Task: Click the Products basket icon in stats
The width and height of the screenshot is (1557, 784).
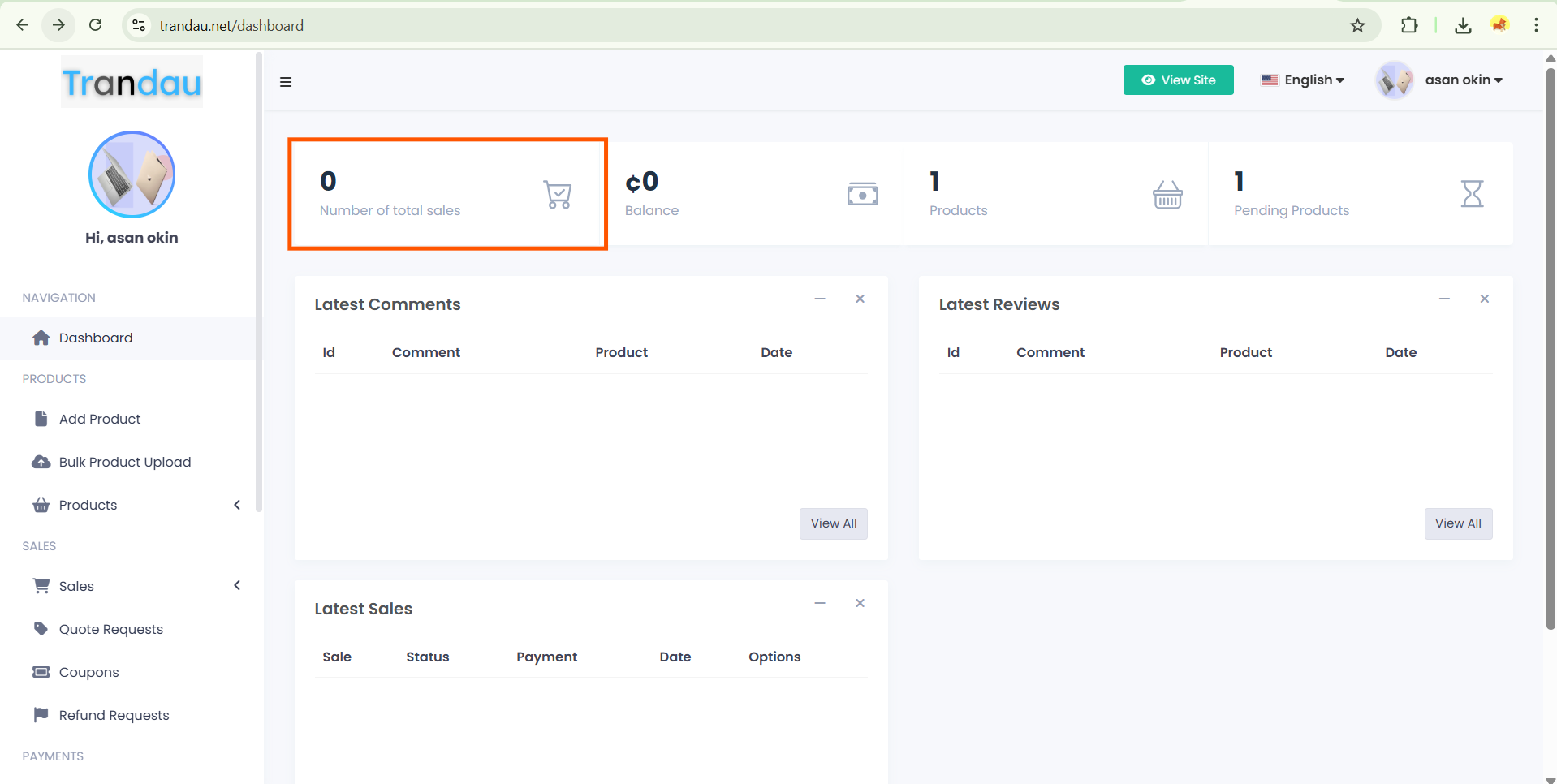Action: coord(1167,195)
